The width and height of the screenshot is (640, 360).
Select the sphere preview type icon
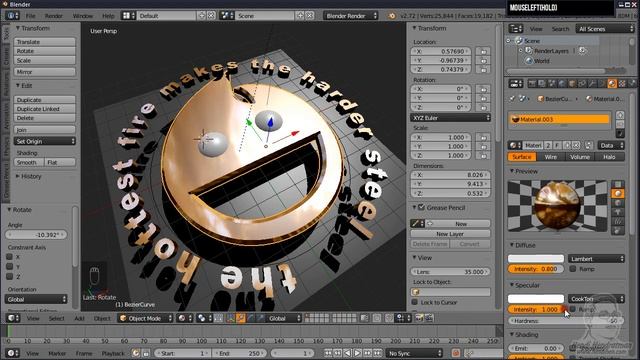(618, 193)
